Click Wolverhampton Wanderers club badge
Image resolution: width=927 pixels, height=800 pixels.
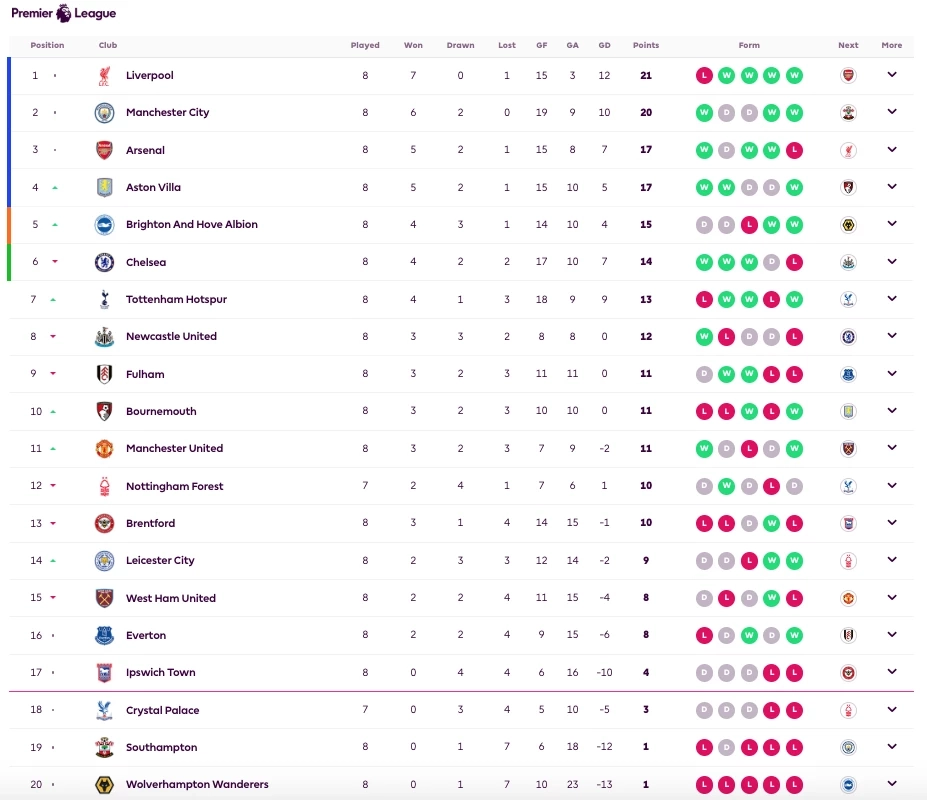[105, 785]
